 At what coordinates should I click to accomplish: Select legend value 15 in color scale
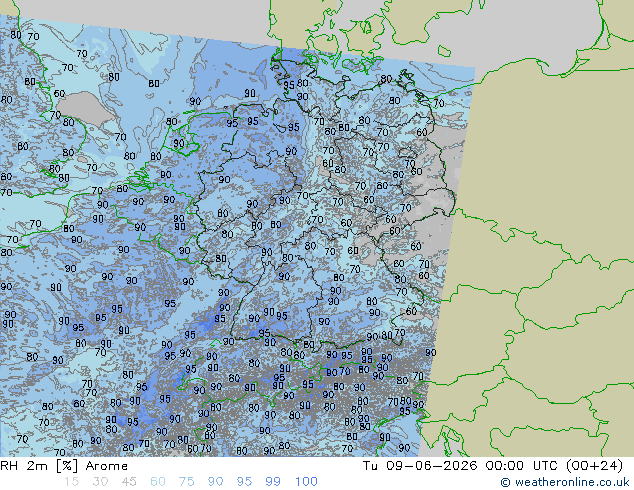71,482
